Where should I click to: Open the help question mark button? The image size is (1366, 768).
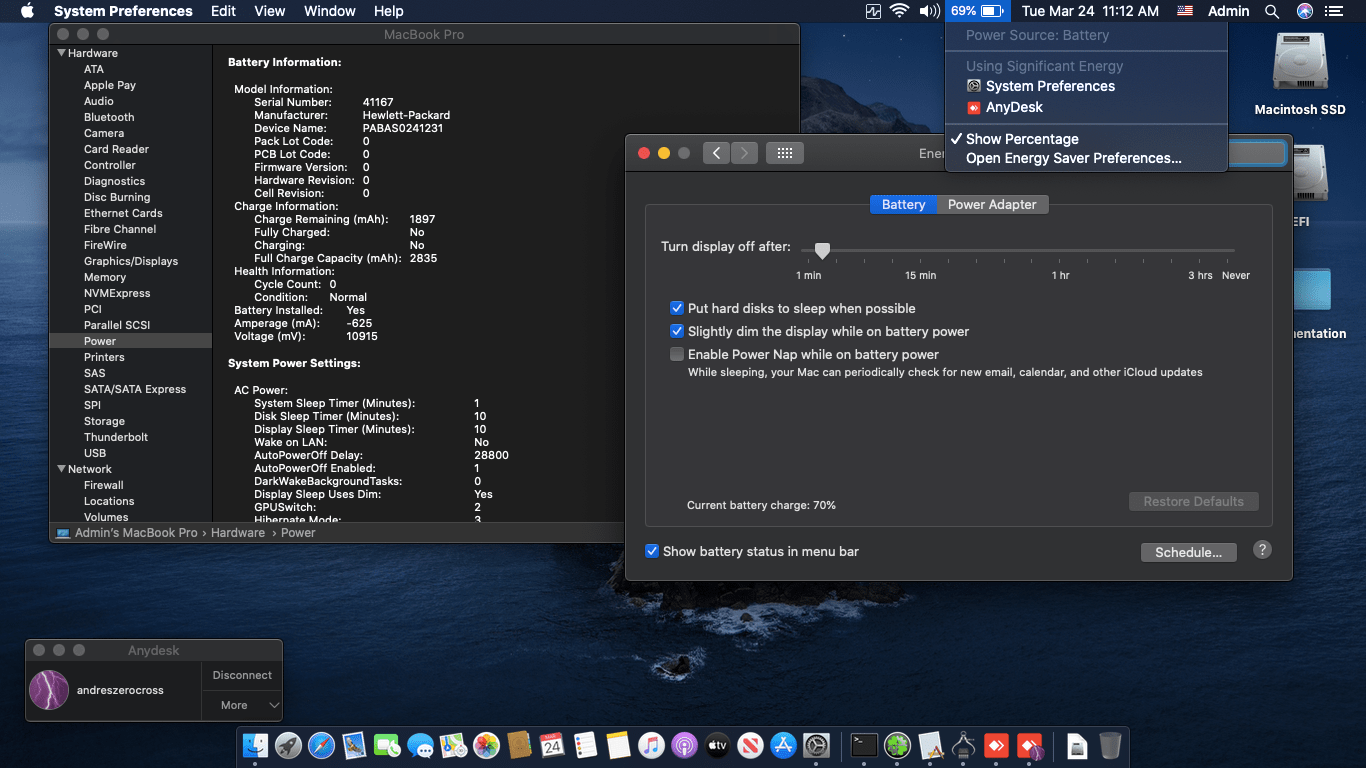coord(1262,550)
